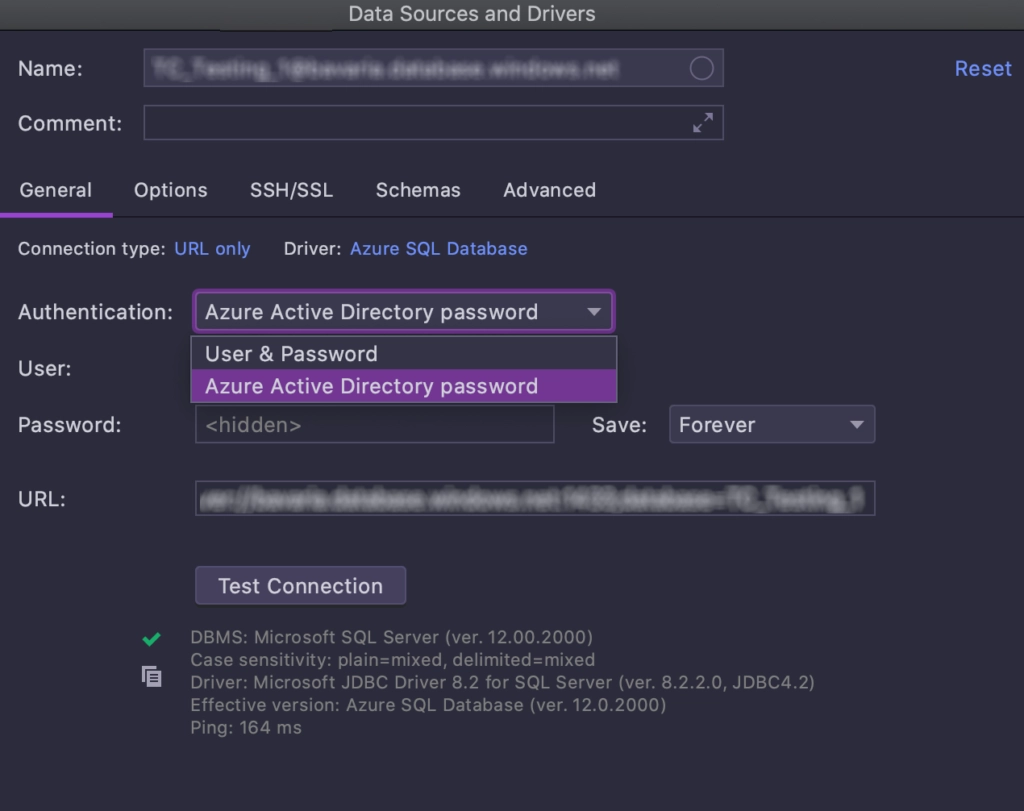Image resolution: width=1024 pixels, height=811 pixels.
Task: Click into the Password field
Action: (x=374, y=424)
